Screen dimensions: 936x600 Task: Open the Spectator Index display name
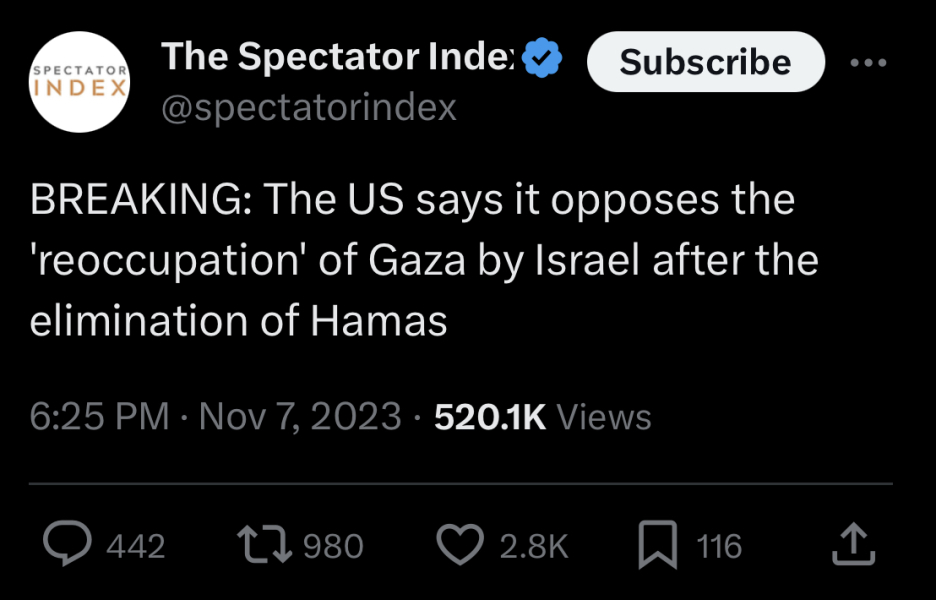click(335, 57)
